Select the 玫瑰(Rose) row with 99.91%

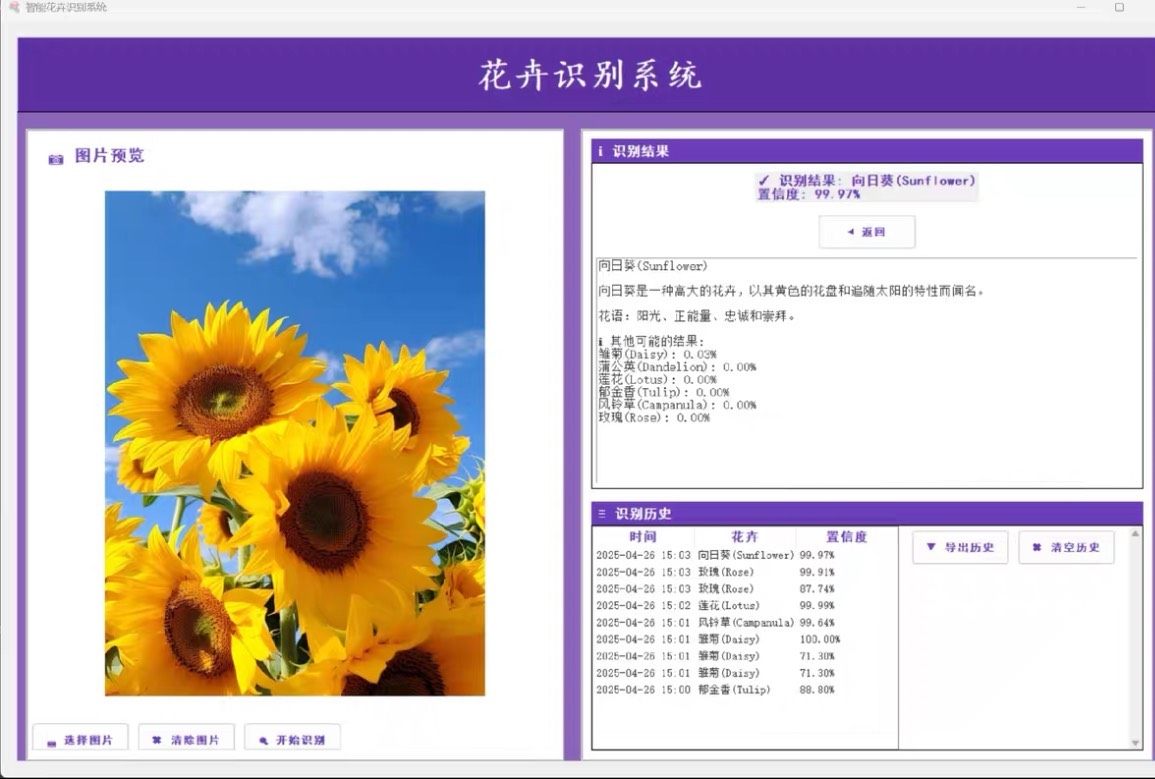point(745,572)
